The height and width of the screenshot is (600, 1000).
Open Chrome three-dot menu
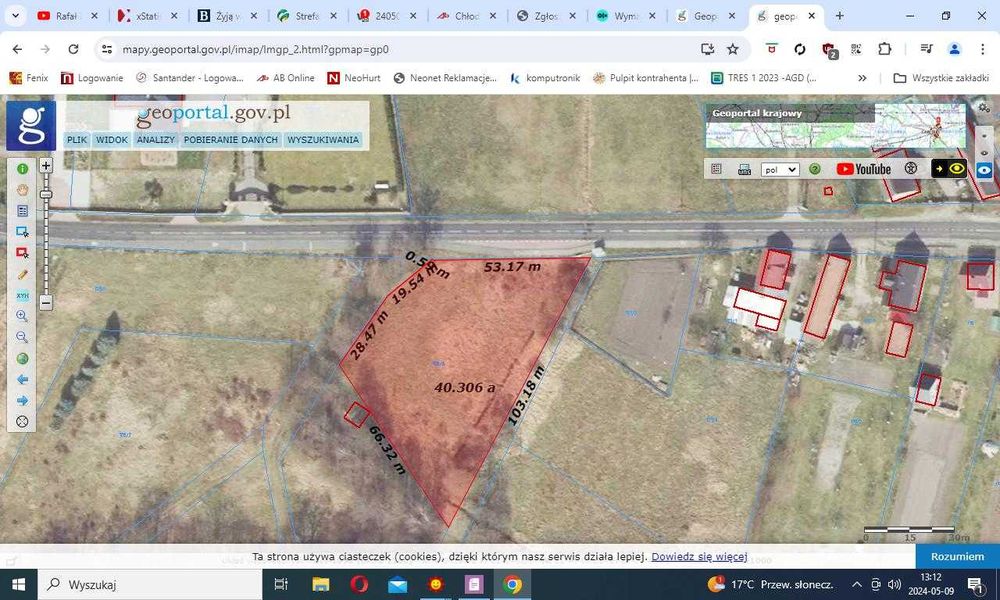click(982, 49)
